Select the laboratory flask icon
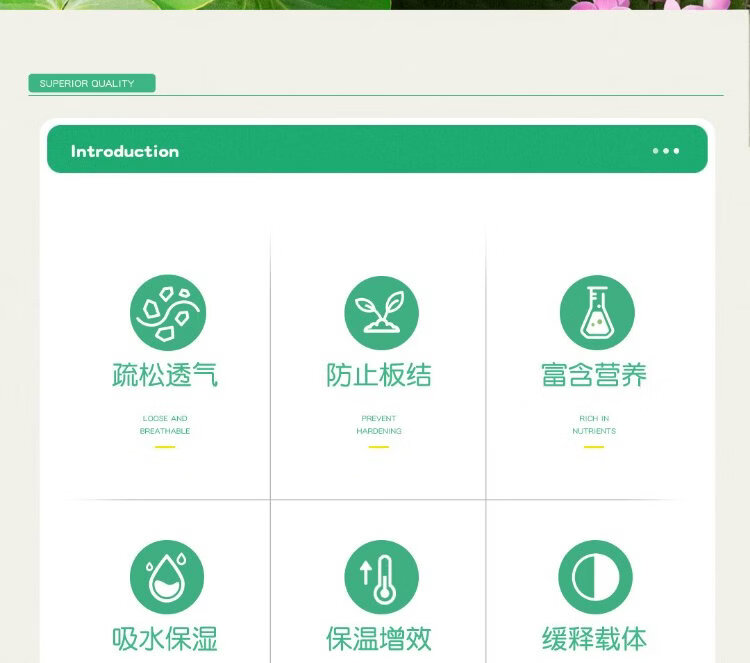This screenshot has width=750, height=663. point(596,312)
